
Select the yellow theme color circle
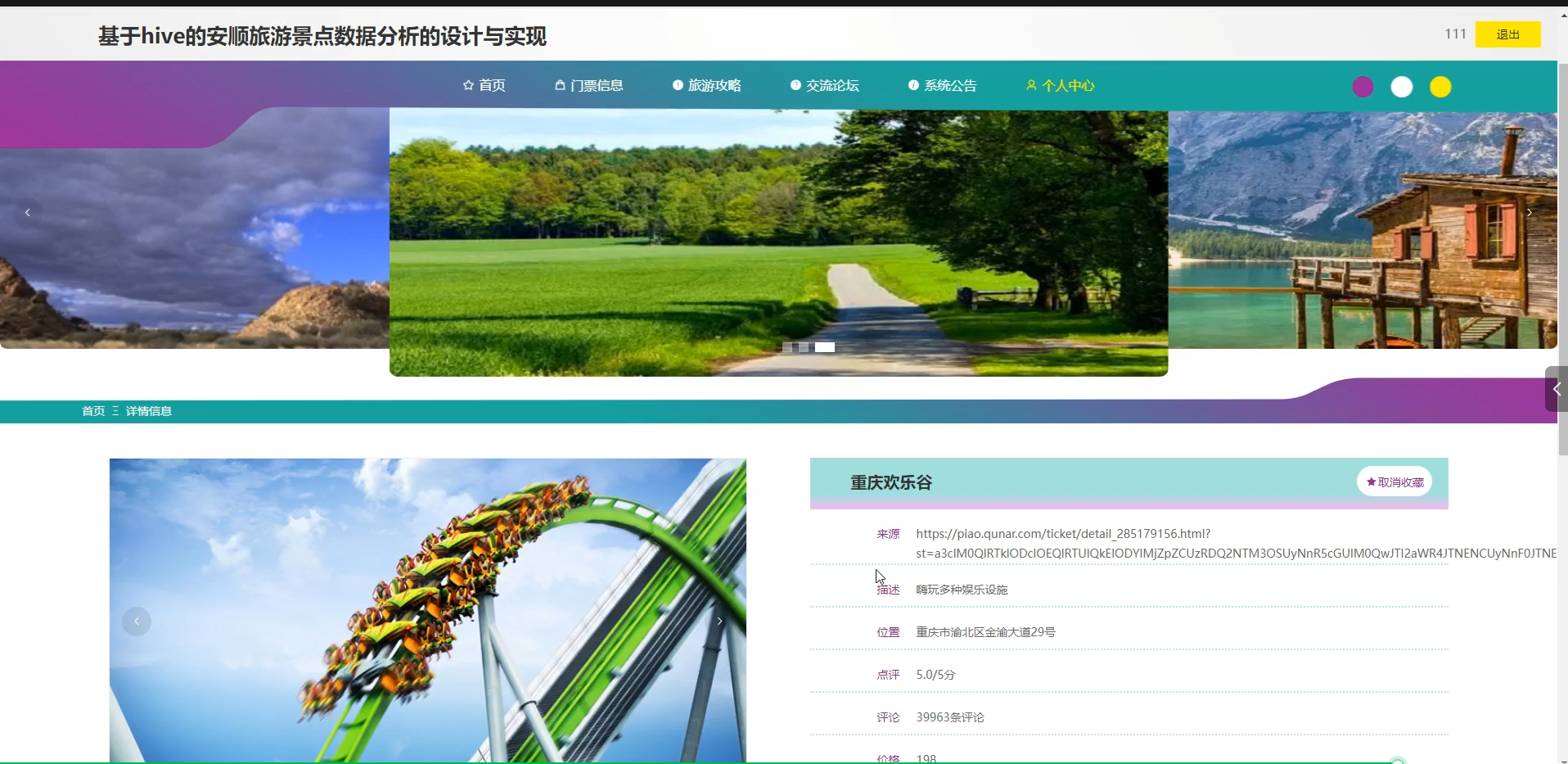pyautogui.click(x=1440, y=87)
